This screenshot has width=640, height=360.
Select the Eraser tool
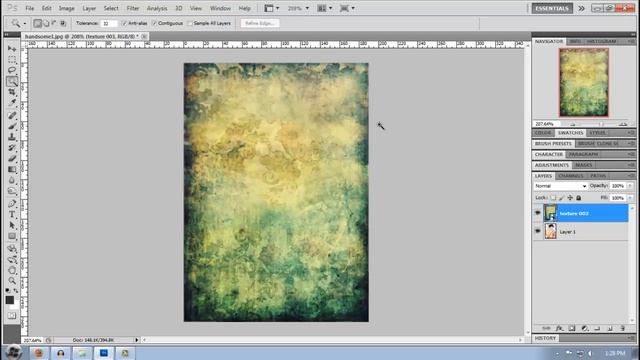click(x=12, y=158)
